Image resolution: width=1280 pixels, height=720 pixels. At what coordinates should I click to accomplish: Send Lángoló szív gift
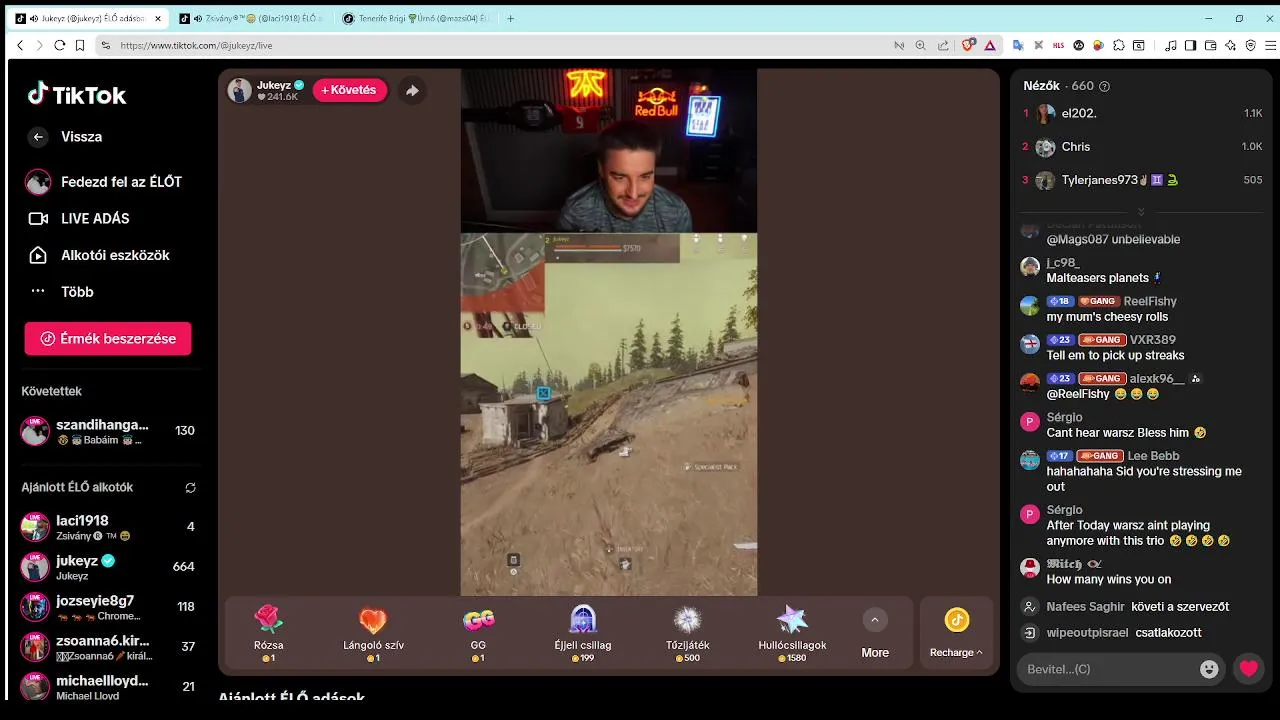[x=373, y=633]
